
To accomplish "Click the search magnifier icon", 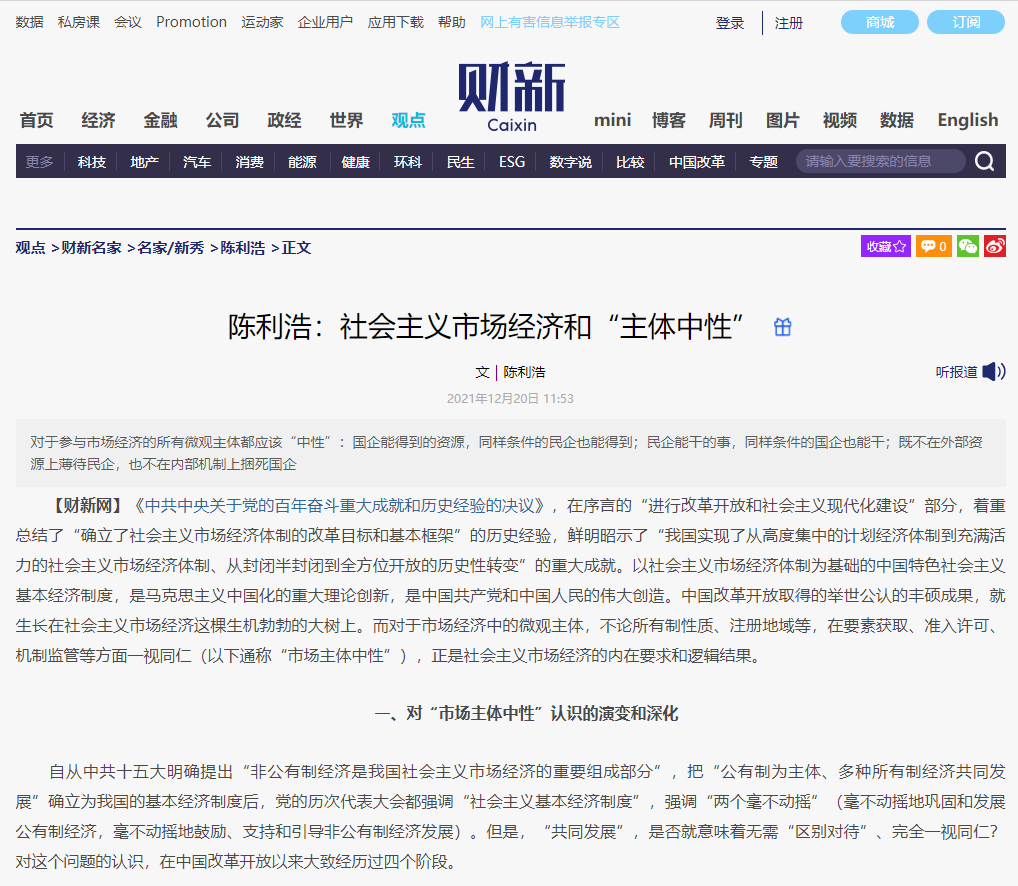I will 984,162.
